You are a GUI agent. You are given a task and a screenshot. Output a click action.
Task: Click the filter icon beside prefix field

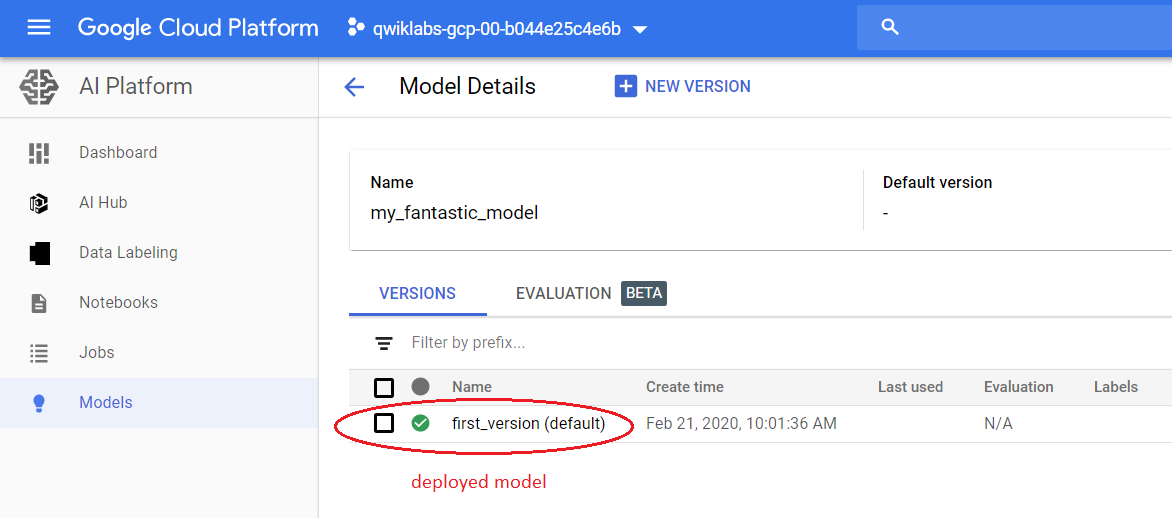point(383,344)
